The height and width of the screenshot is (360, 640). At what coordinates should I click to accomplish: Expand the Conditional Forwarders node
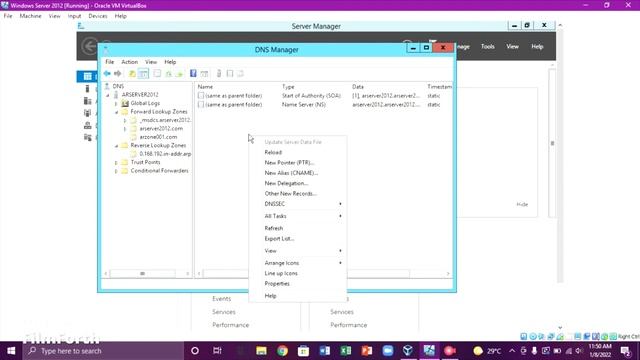(116, 171)
